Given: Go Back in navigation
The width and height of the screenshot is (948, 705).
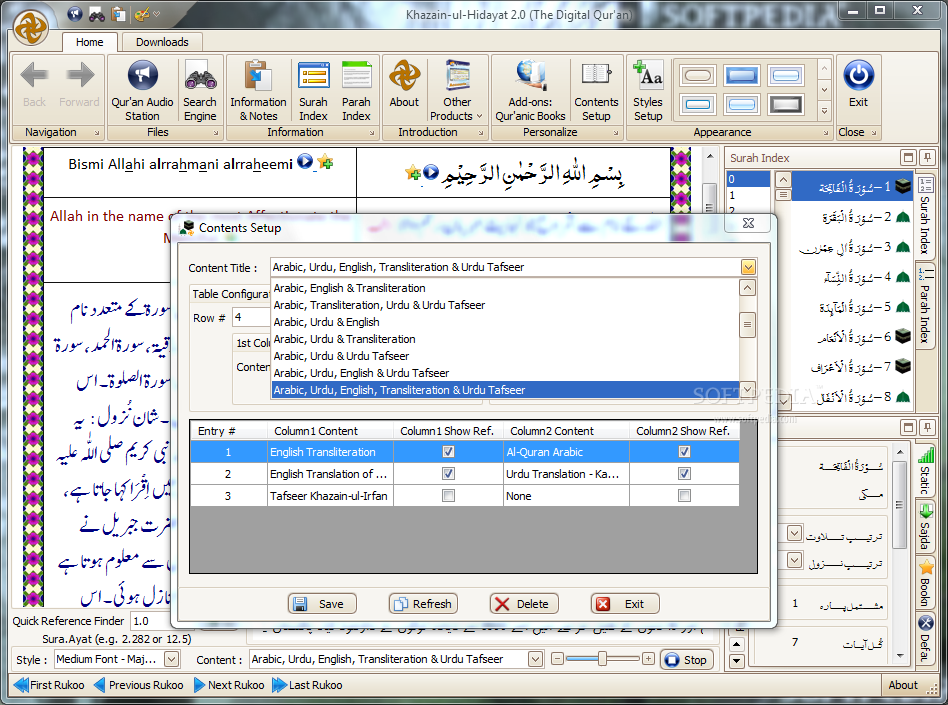Looking at the screenshot, I should 34,85.
